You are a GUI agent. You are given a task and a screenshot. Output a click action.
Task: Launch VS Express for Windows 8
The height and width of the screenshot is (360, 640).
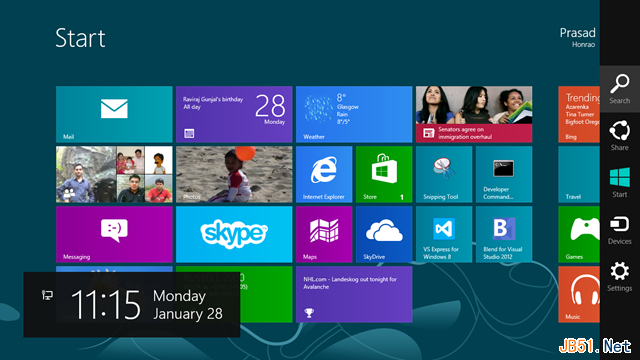click(x=444, y=234)
